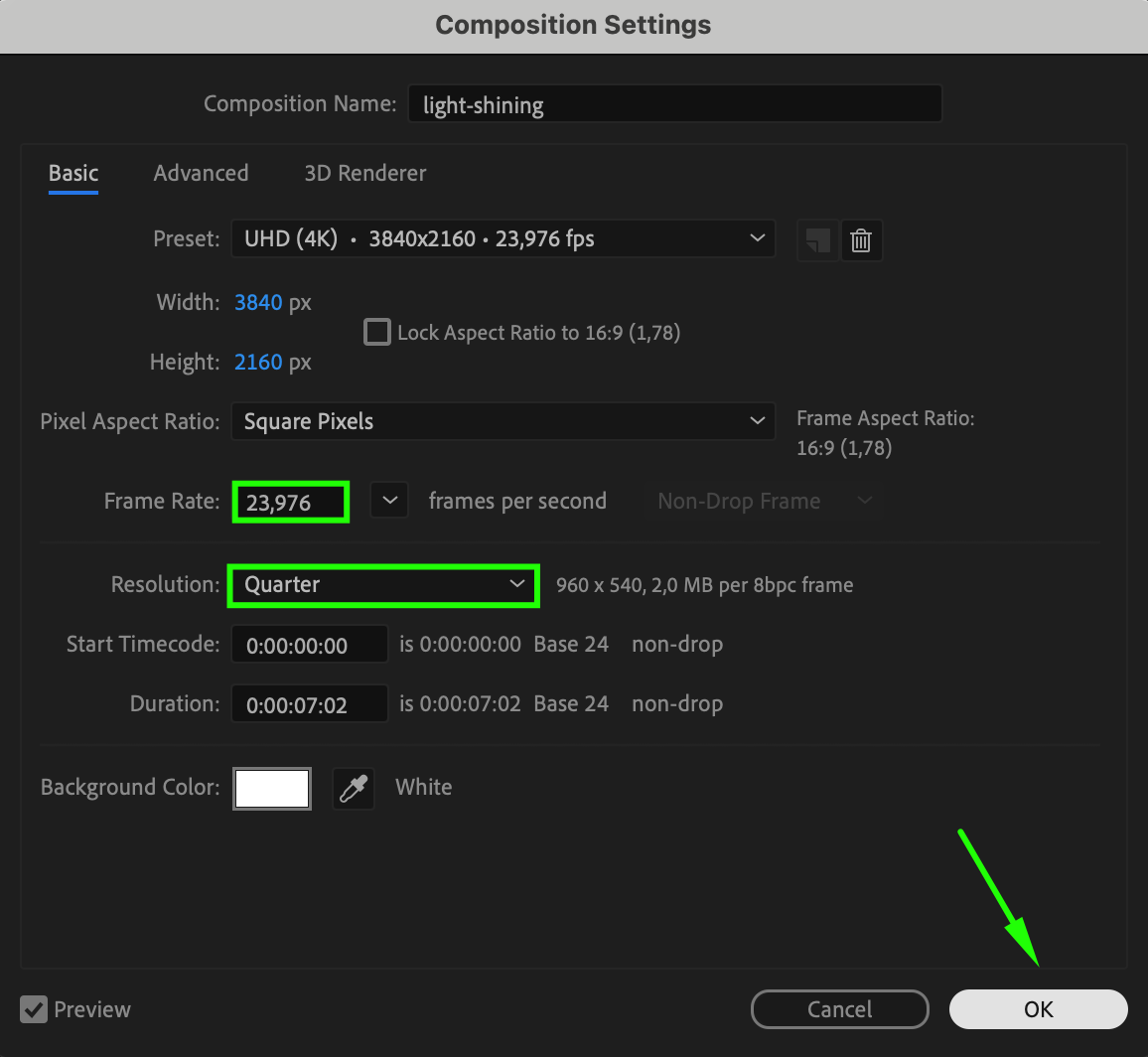
Task: Open the Resolution dropdown set to Quarter
Action: [x=383, y=584]
